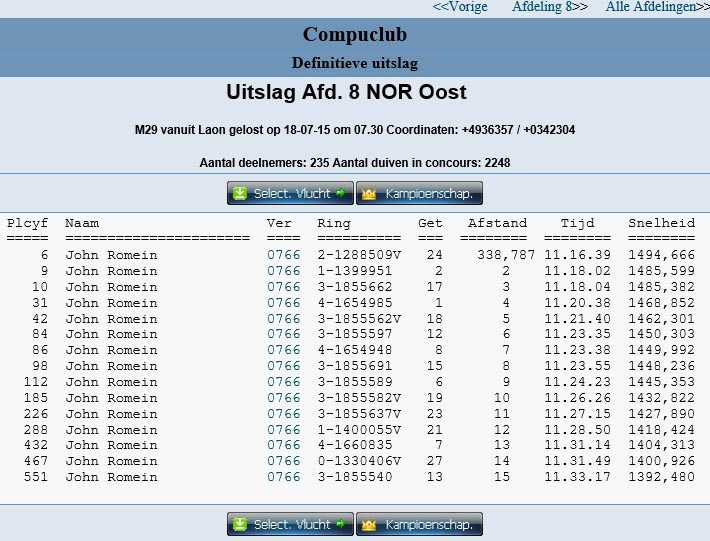Click arrival time 11.21.40

pyautogui.click(x=577, y=319)
